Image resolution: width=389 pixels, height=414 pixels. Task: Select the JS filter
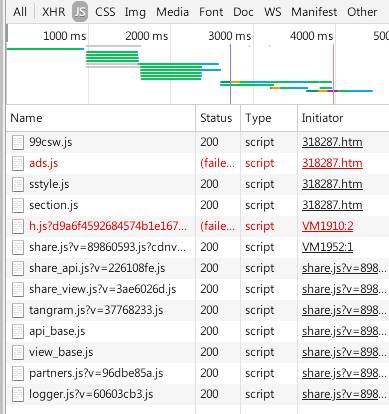[80, 12]
